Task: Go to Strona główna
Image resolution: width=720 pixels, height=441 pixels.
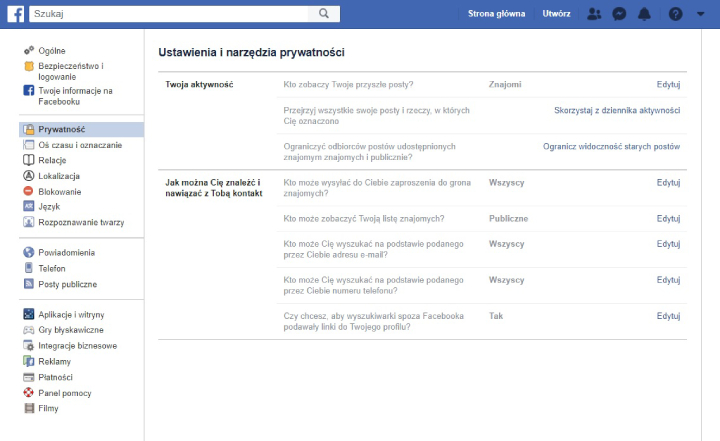Action: click(496, 14)
